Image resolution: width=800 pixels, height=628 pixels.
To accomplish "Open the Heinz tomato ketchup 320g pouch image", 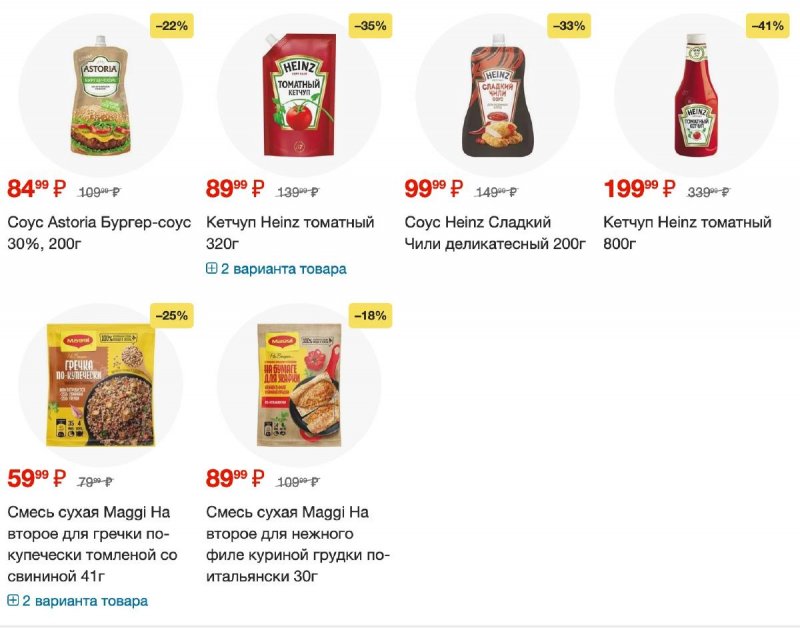I will (299, 94).
